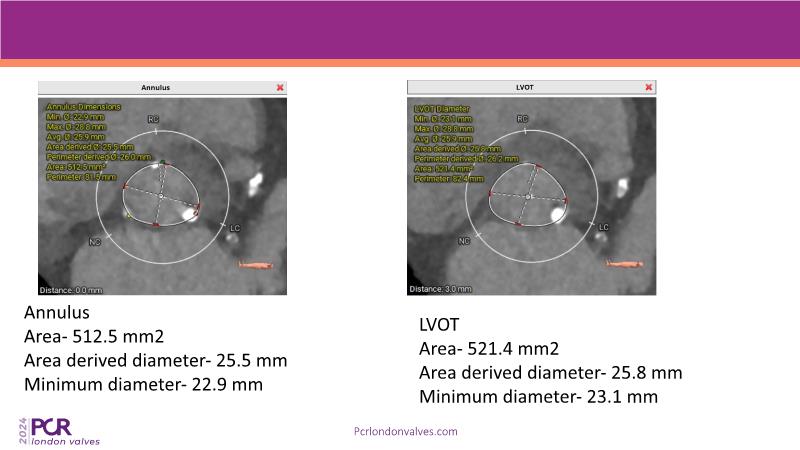
Task: Click the center crosshair point in LVOT view
Action: [x=528, y=195]
